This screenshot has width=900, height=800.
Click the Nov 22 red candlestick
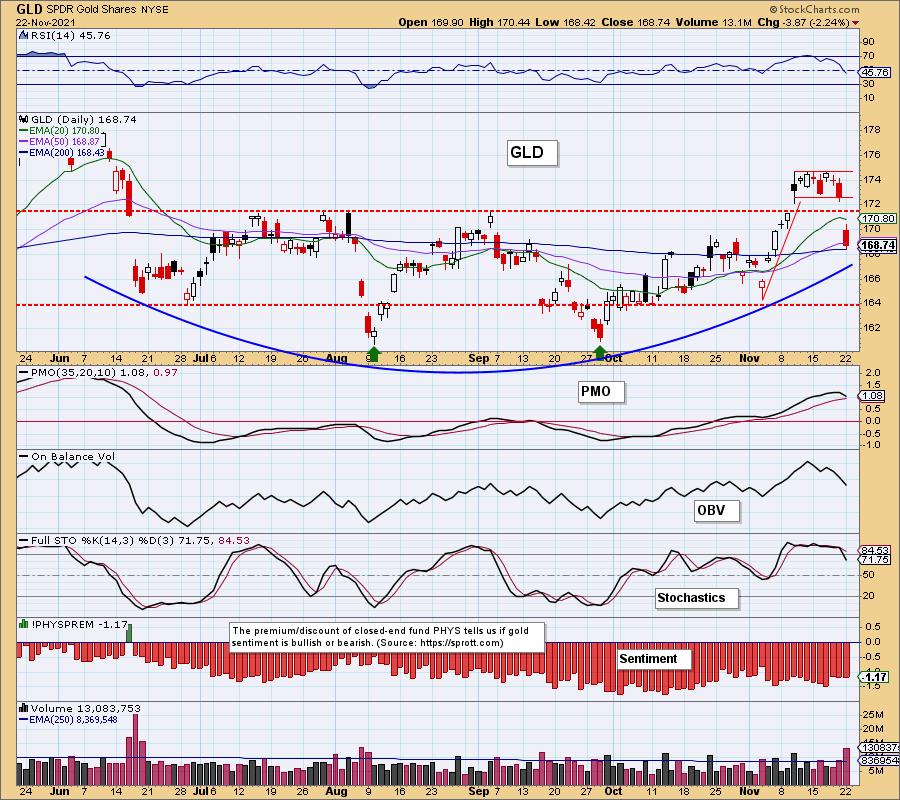point(846,238)
